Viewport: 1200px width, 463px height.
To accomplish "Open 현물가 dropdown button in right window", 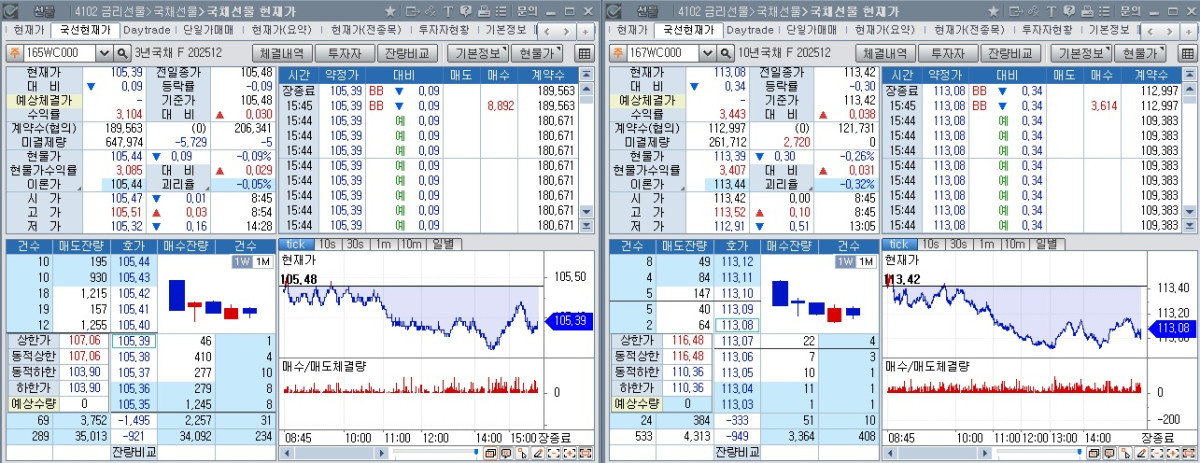I will 1140,53.
